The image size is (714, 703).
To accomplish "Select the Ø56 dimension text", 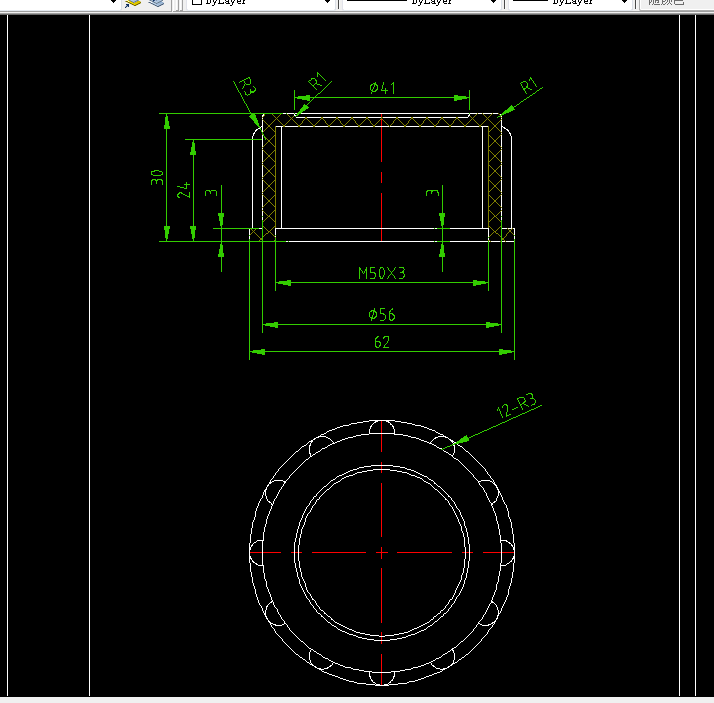I will tap(382, 314).
